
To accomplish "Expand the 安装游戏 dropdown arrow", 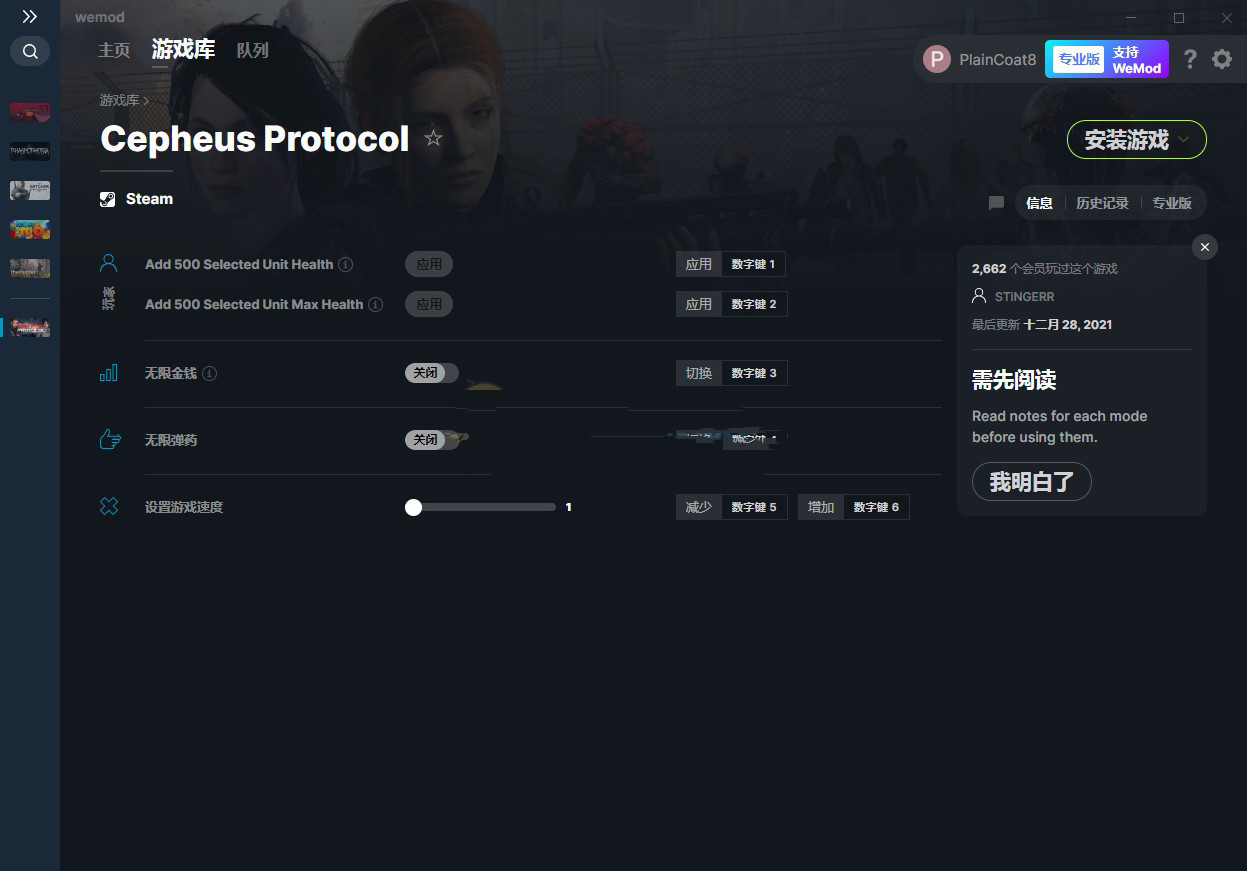I will 1184,140.
